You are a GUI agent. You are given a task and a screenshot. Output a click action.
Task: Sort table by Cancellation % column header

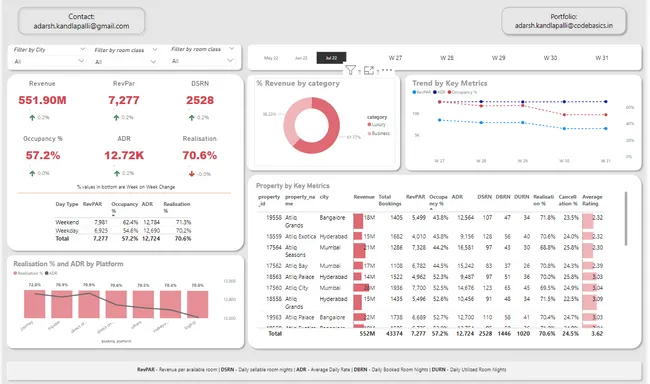[568, 200]
